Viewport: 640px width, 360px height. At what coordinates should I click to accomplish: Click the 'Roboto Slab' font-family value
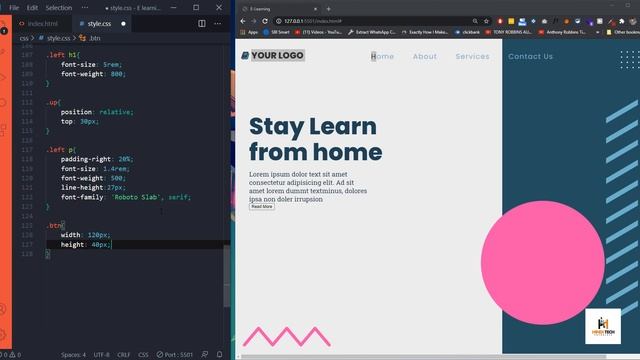tap(136, 197)
